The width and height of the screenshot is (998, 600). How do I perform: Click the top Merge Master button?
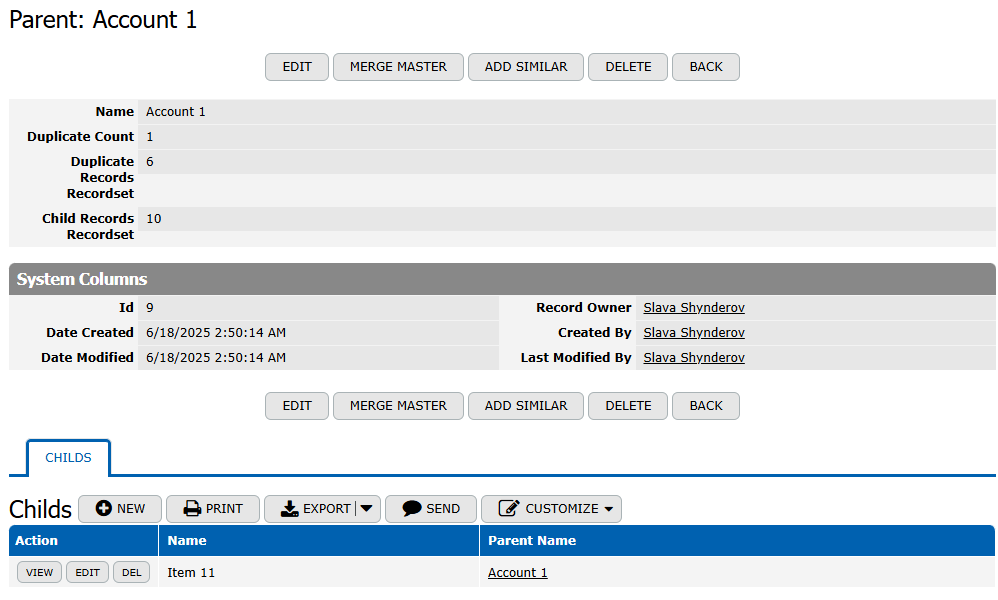click(398, 67)
